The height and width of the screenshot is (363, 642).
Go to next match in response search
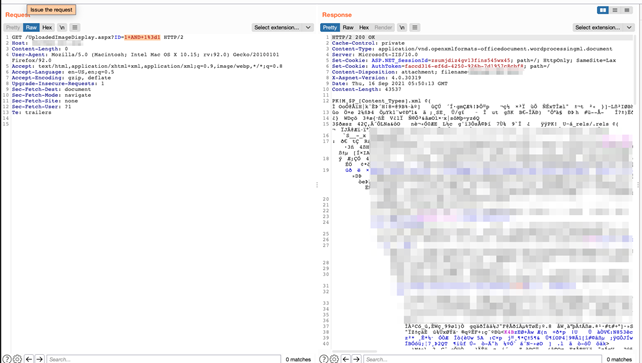[356, 359]
